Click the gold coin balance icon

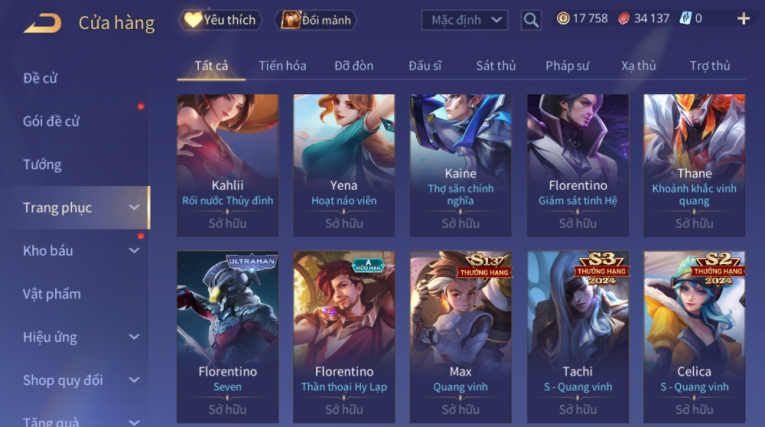(x=563, y=19)
